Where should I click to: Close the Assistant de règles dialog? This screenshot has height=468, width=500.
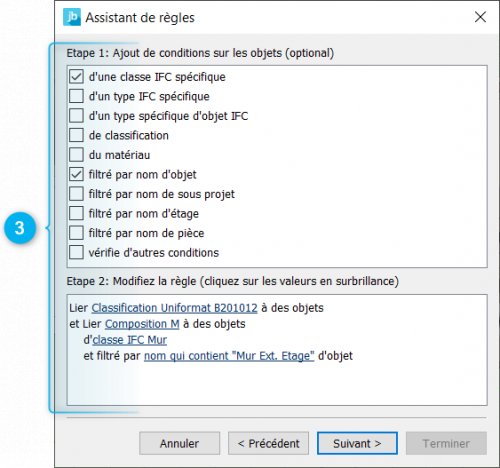click(480, 17)
